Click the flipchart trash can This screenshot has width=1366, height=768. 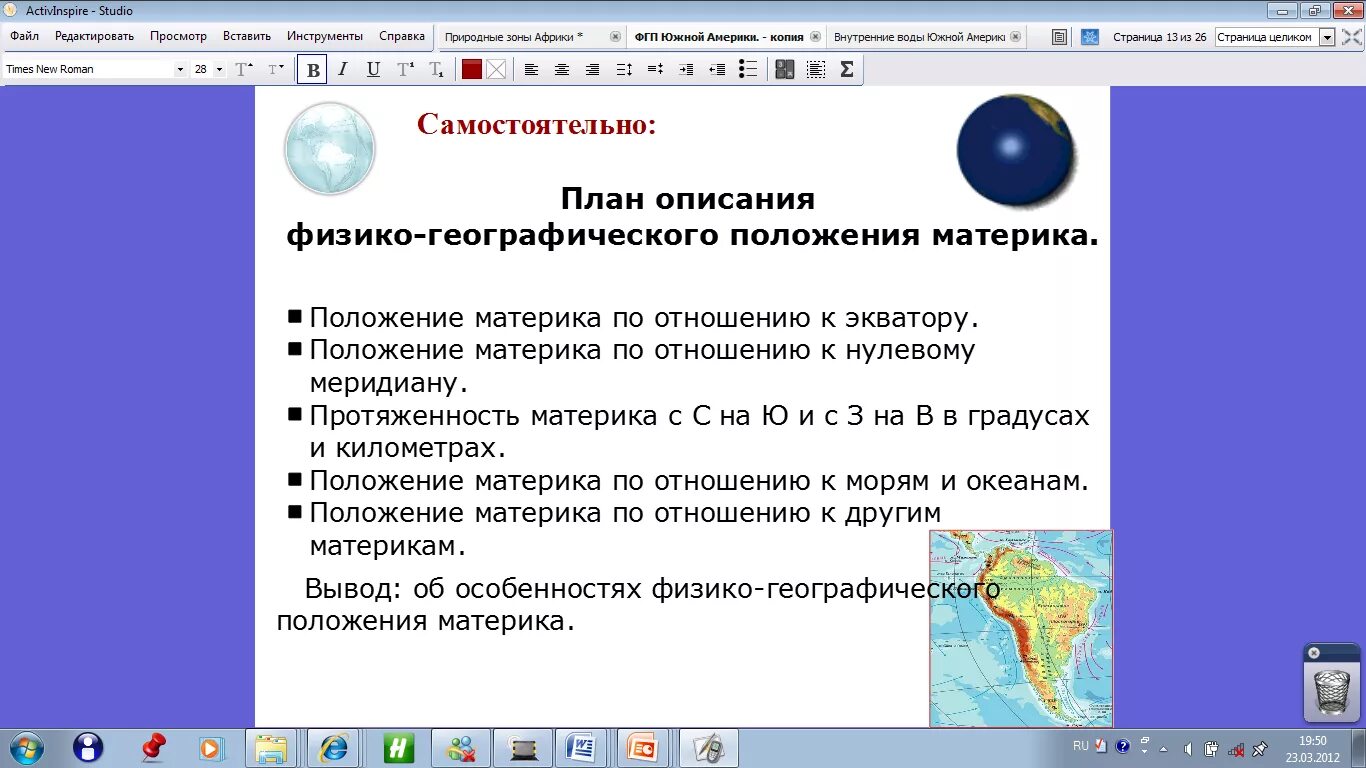click(1331, 691)
